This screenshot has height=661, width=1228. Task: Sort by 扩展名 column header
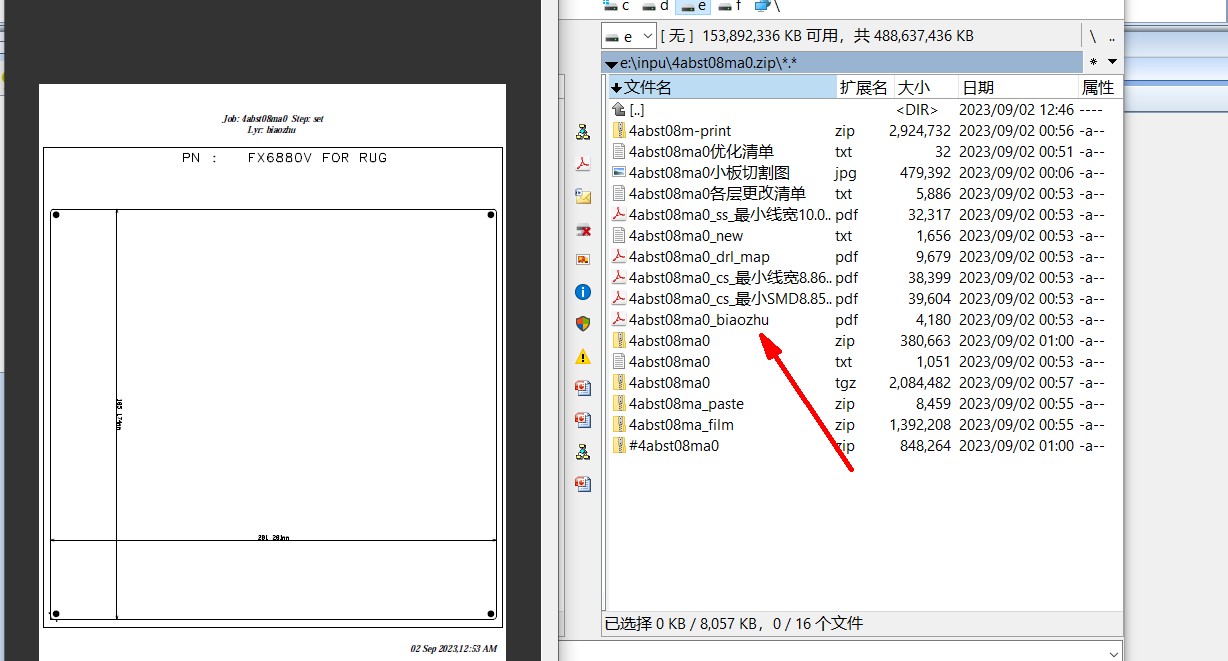point(863,88)
